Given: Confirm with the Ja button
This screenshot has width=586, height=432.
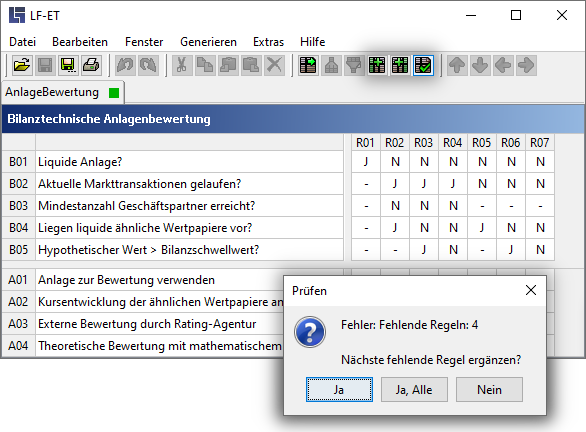Looking at the screenshot, I should tap(339, 390).
